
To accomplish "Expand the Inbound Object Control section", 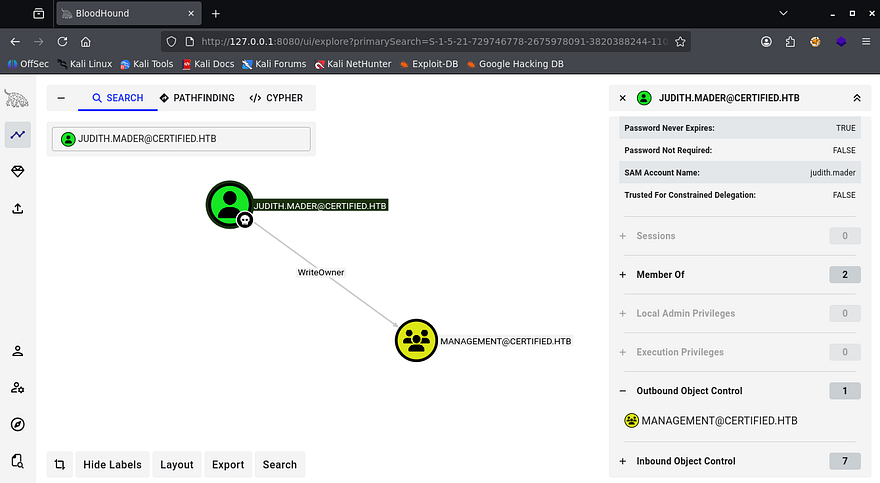I will click(685, 461).
